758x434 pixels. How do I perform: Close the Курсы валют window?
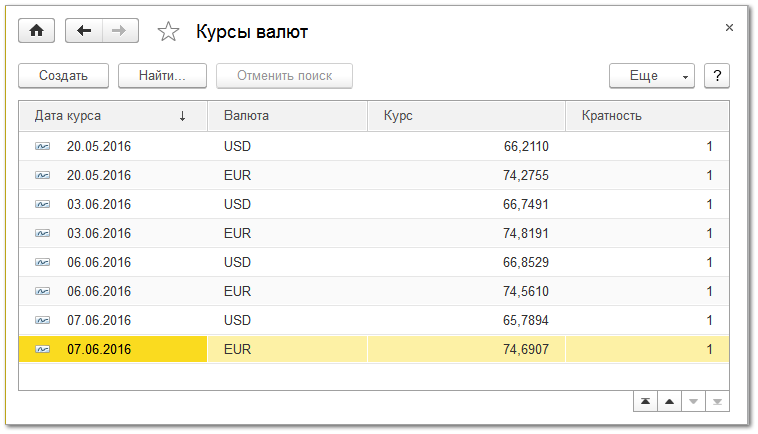click(x=729, y=28)
